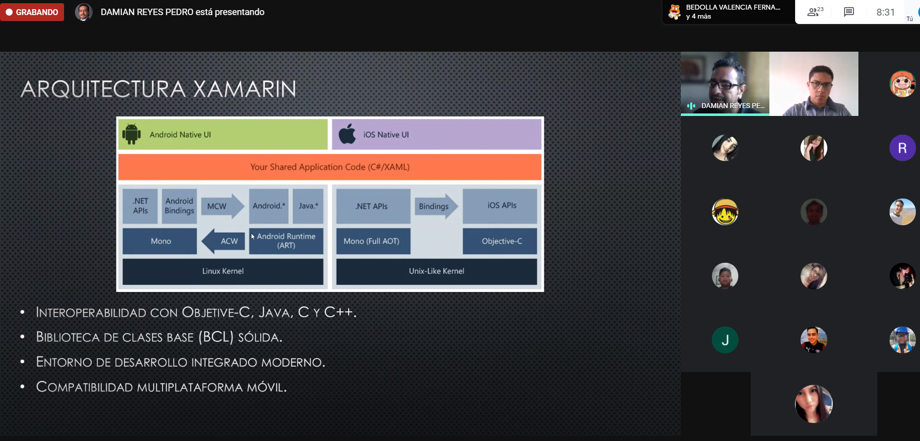Open the BEDOLLA VALENCIA FERNA... participant strip
Image resolution: width=920 pixels, height=441 pixels.
coord(729,12)
